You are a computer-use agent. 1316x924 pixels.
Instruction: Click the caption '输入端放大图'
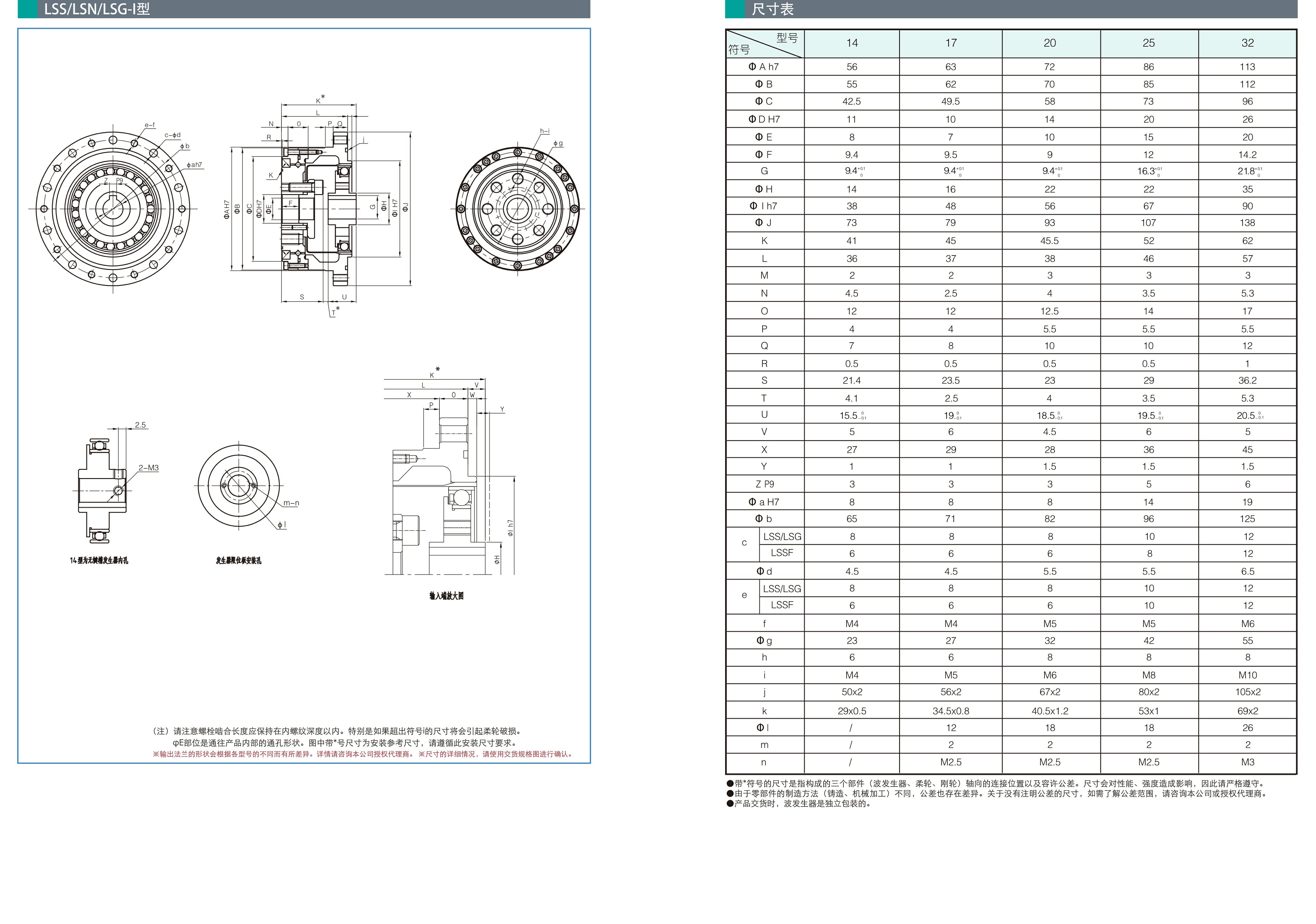[x=447, y=596]
